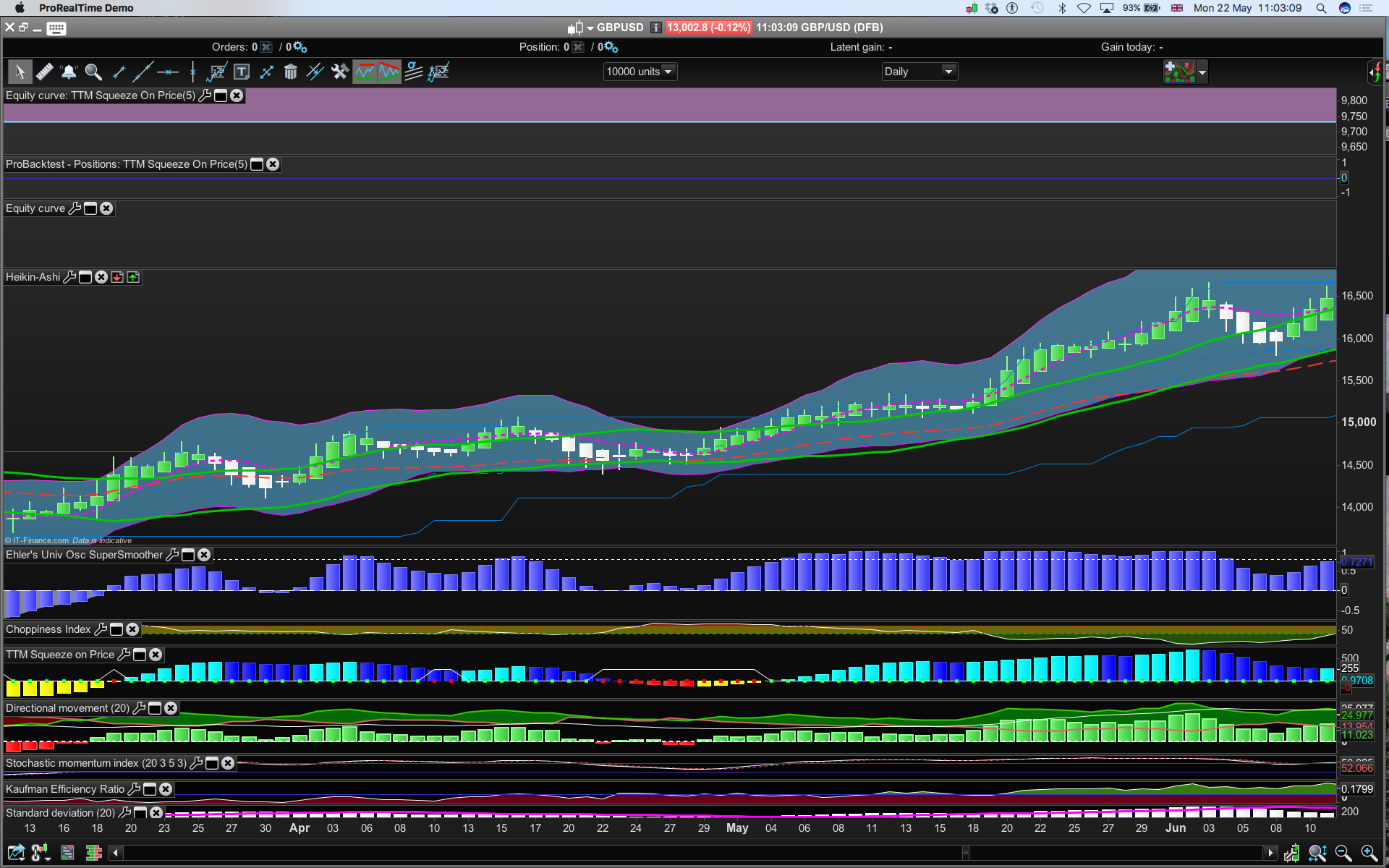1389x868 pixels.
Task: Click the GBPUSD info button
Action: coord(655,27)
